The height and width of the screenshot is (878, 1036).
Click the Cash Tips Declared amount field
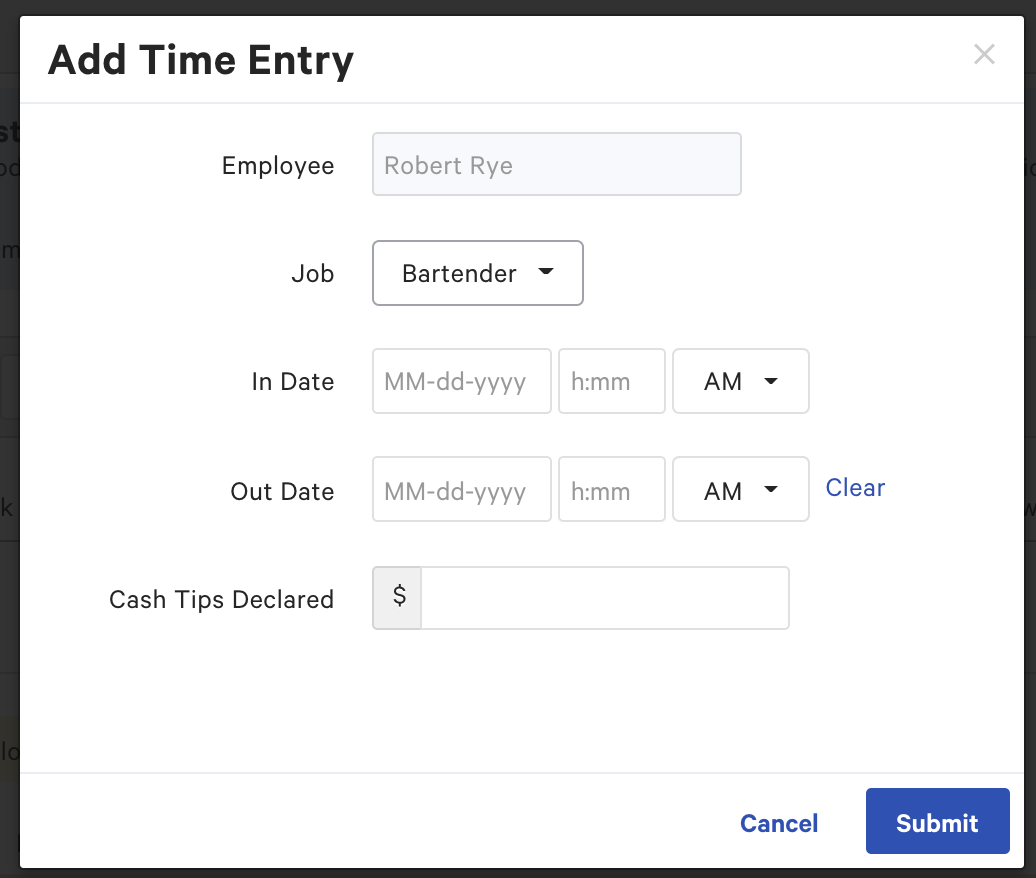coord(605,597)
